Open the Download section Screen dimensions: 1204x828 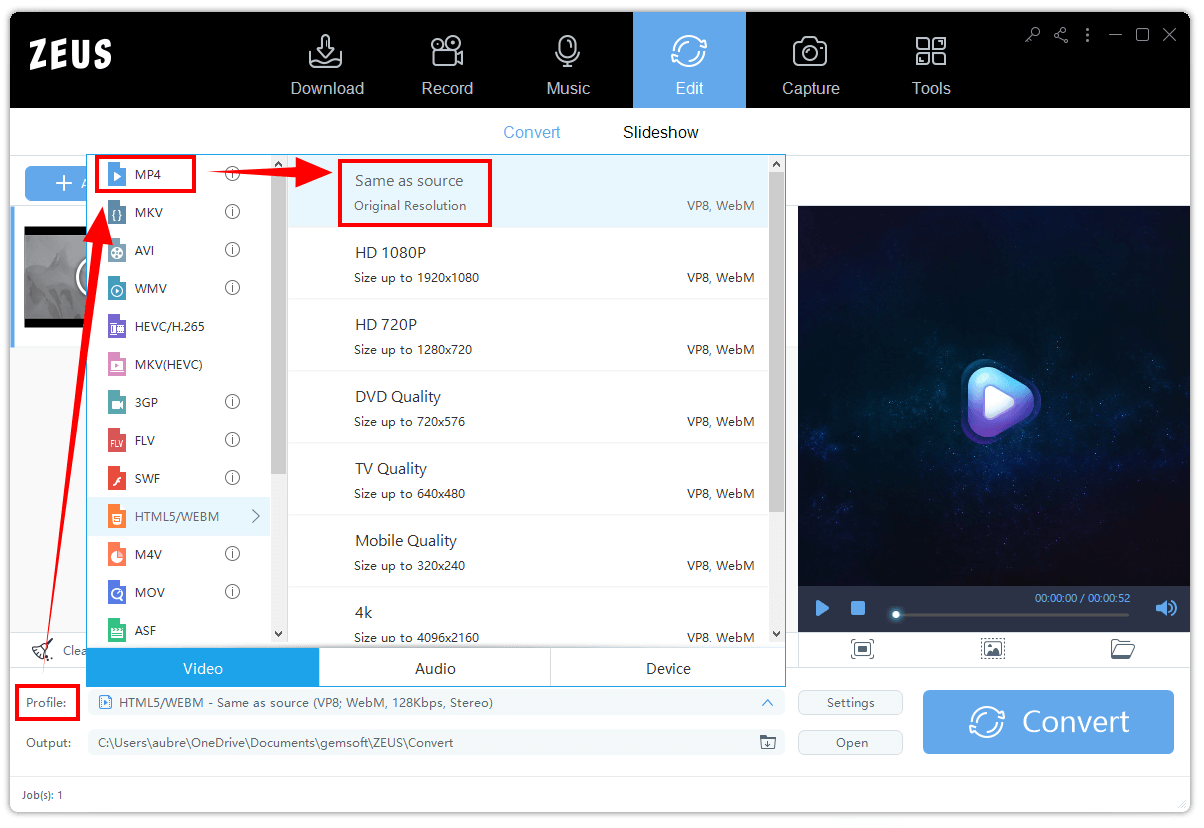[x=327, y=64]
